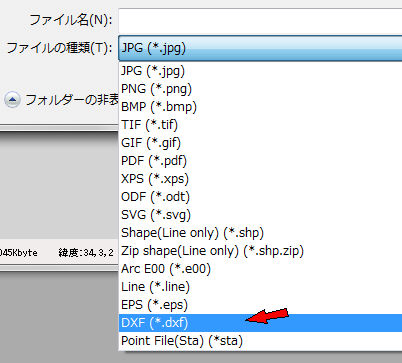Select EPS (*.eps) from the dropdown
This screenshot has width=402, height=363.
260,305
